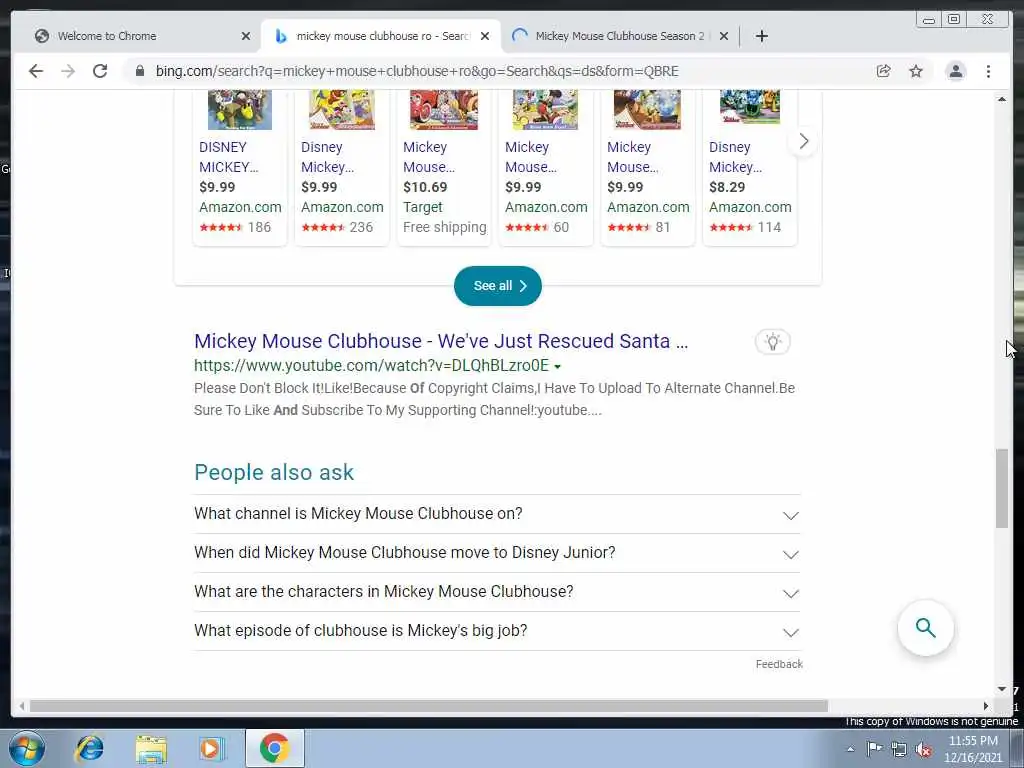Click the forward navigation arrow
Image resolution: width=1024 pixels, height=768 pixels.
click(68, 71)
